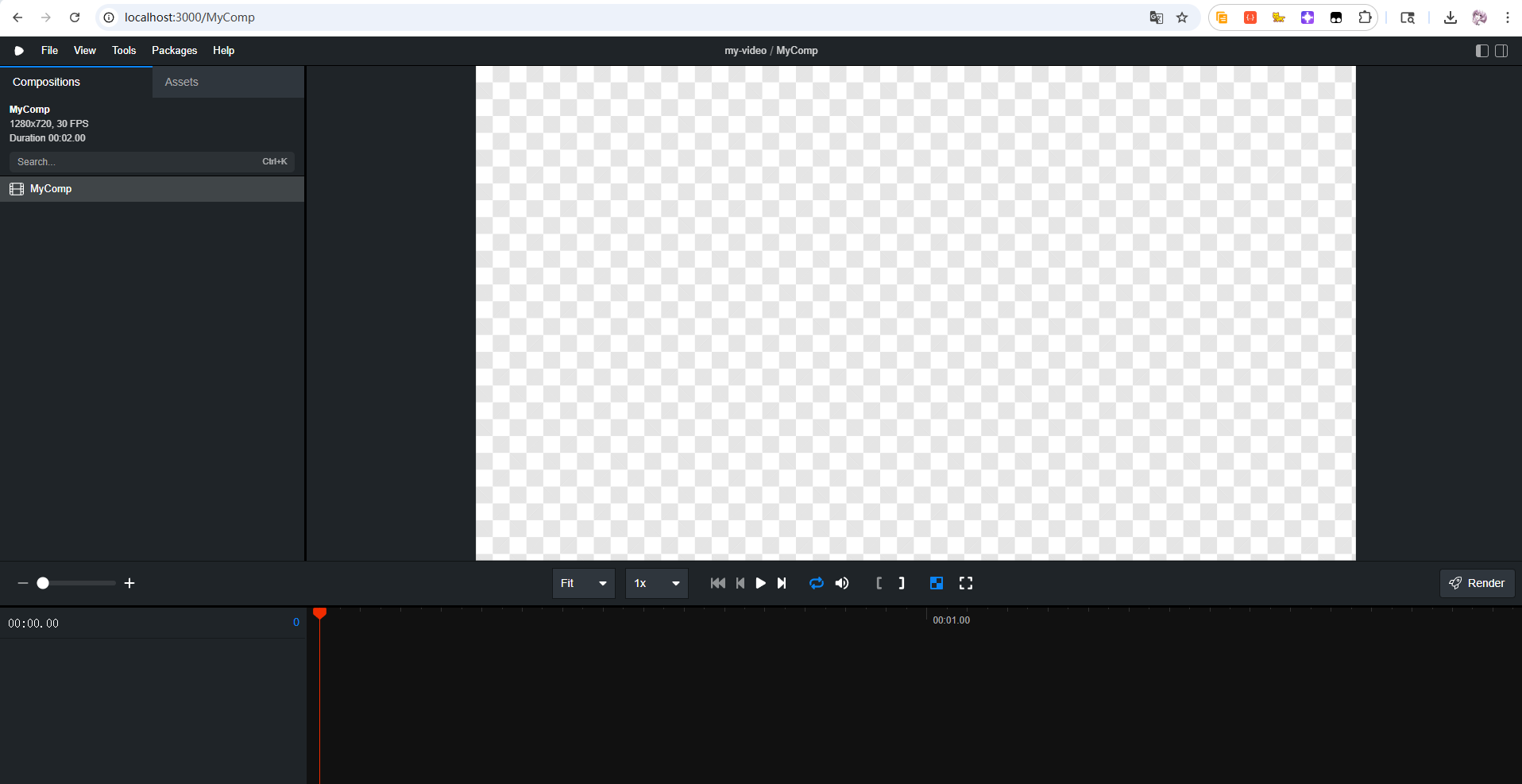
Task: Select MyComp in the compositions list
Action: [51, 189]
